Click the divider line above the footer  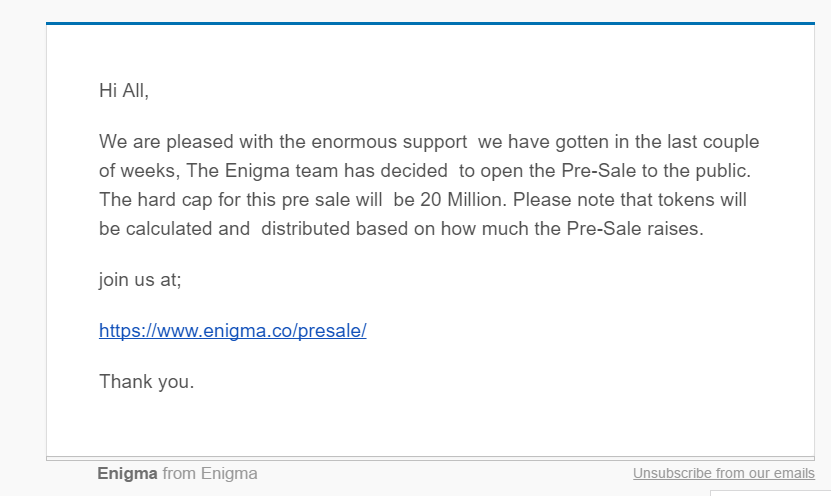[x=430, y=458]
